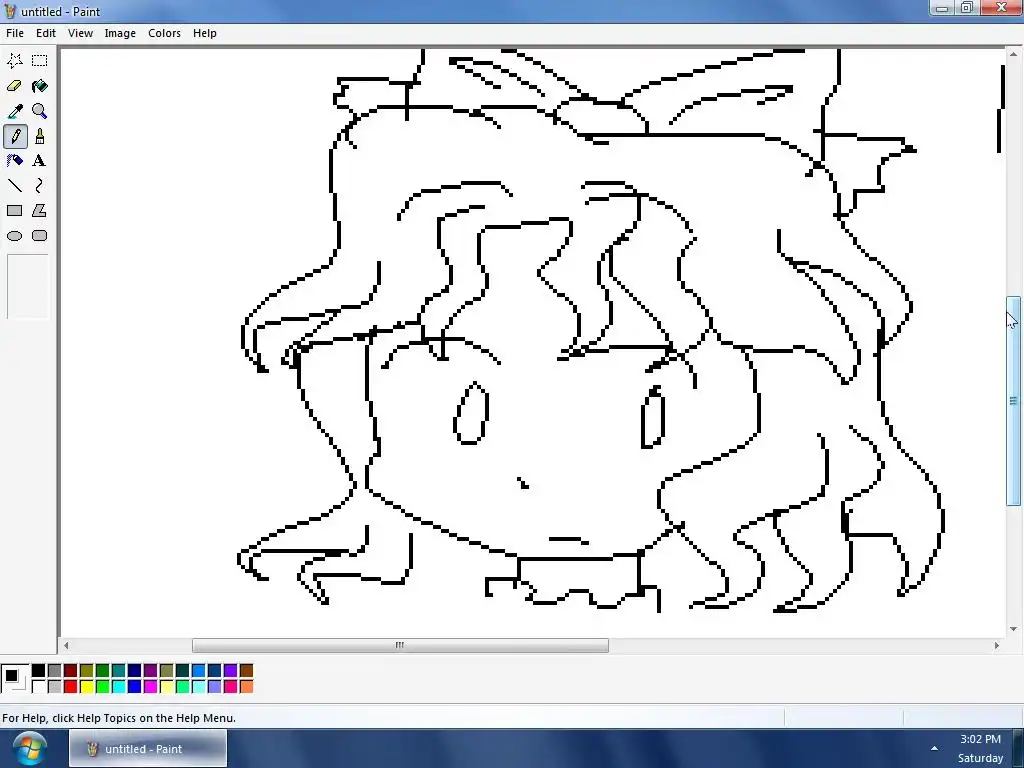Select the Text tool

tap(40, 161)
